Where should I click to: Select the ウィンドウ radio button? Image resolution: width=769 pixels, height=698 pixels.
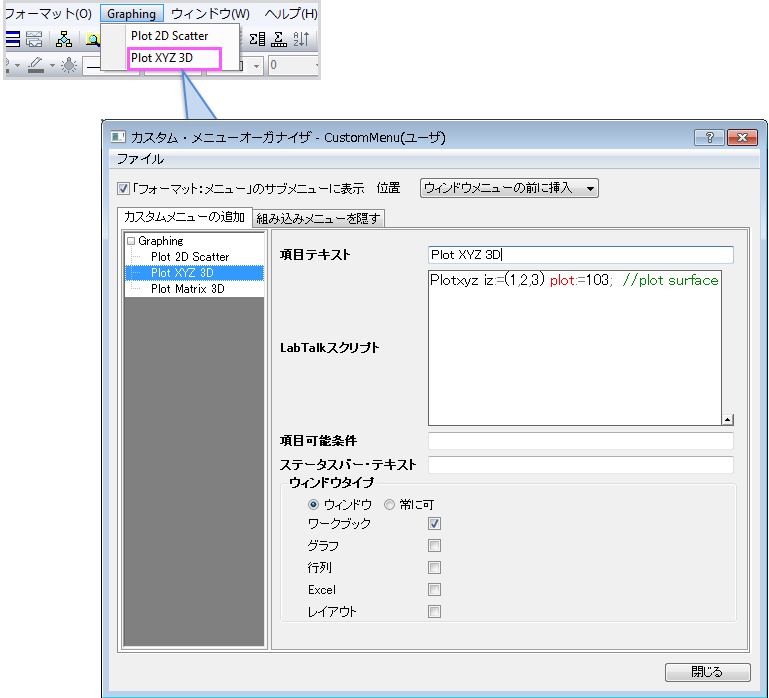click(x=313, y=504)
